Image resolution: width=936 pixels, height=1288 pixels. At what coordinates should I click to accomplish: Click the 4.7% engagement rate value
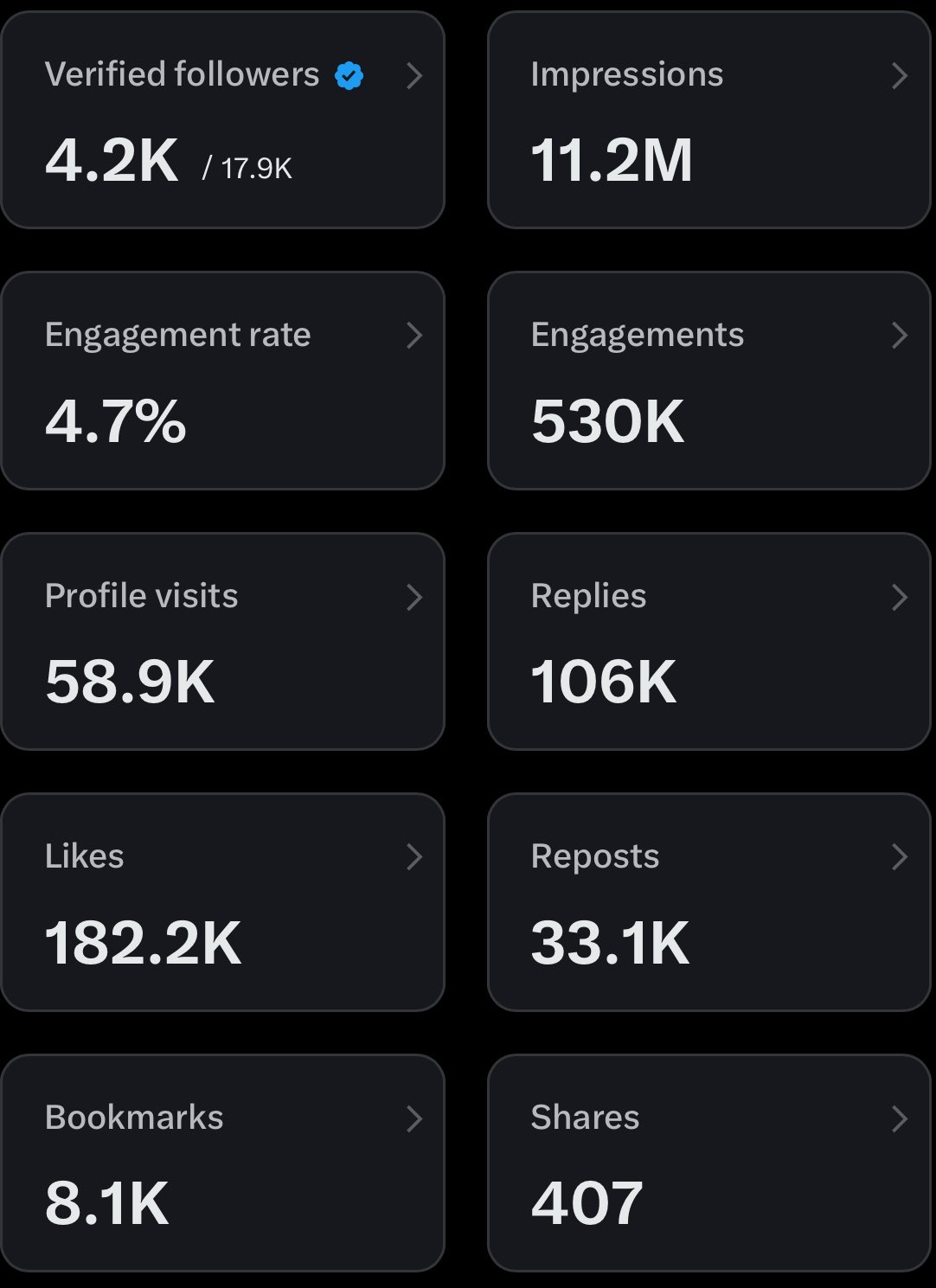(115, 421)
